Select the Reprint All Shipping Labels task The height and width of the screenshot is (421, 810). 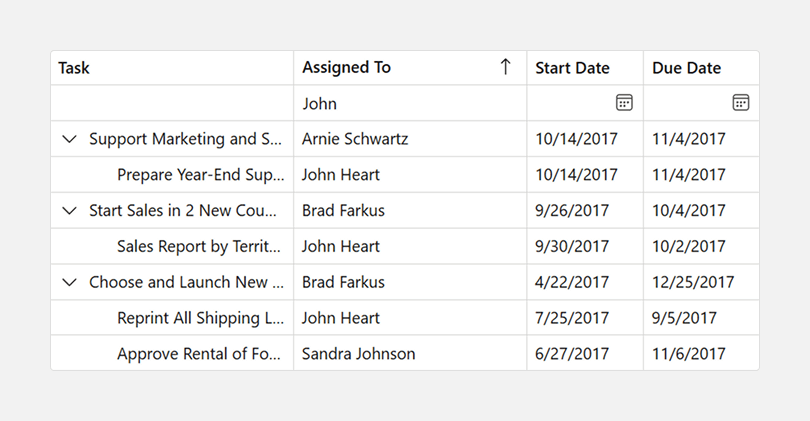tap(200, 319)
